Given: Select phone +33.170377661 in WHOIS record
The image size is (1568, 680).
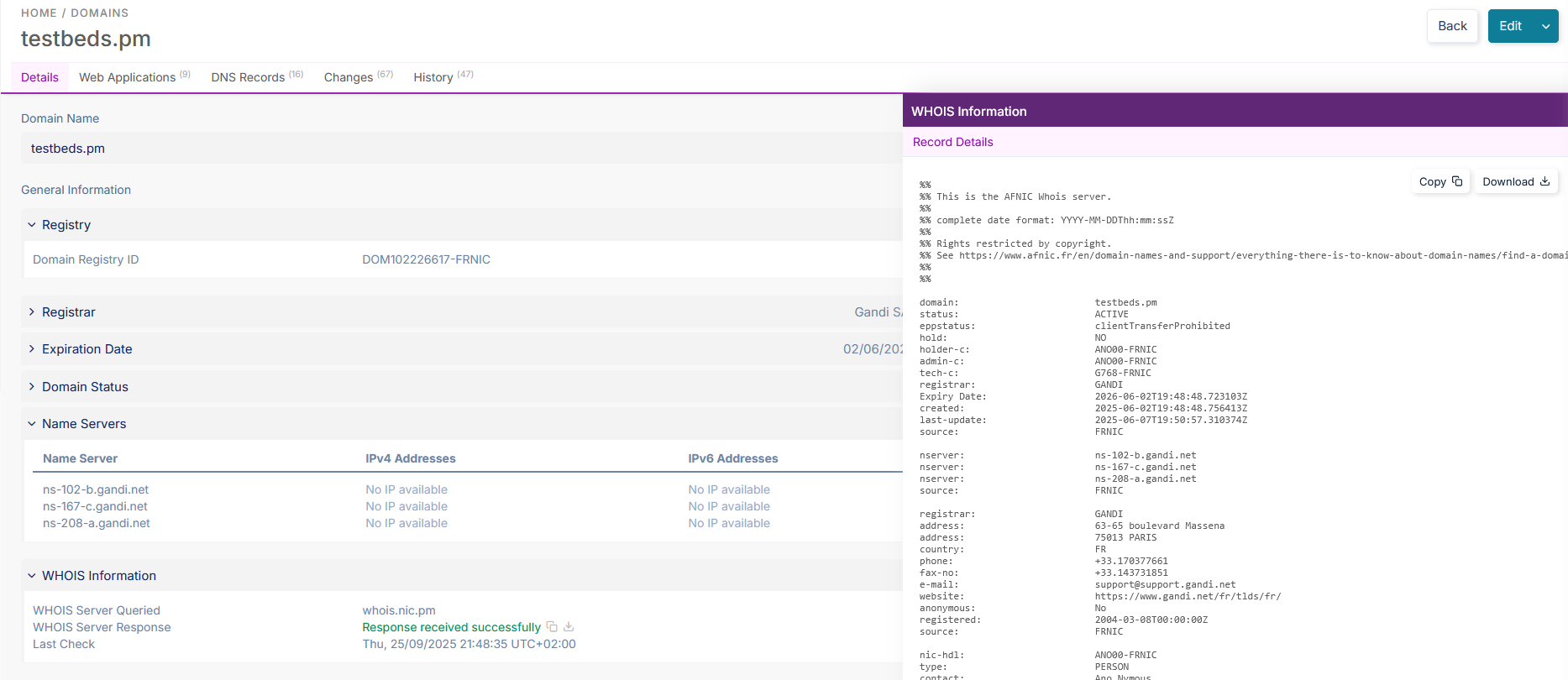Looking at the screenshot, I should click(1131, 561).
